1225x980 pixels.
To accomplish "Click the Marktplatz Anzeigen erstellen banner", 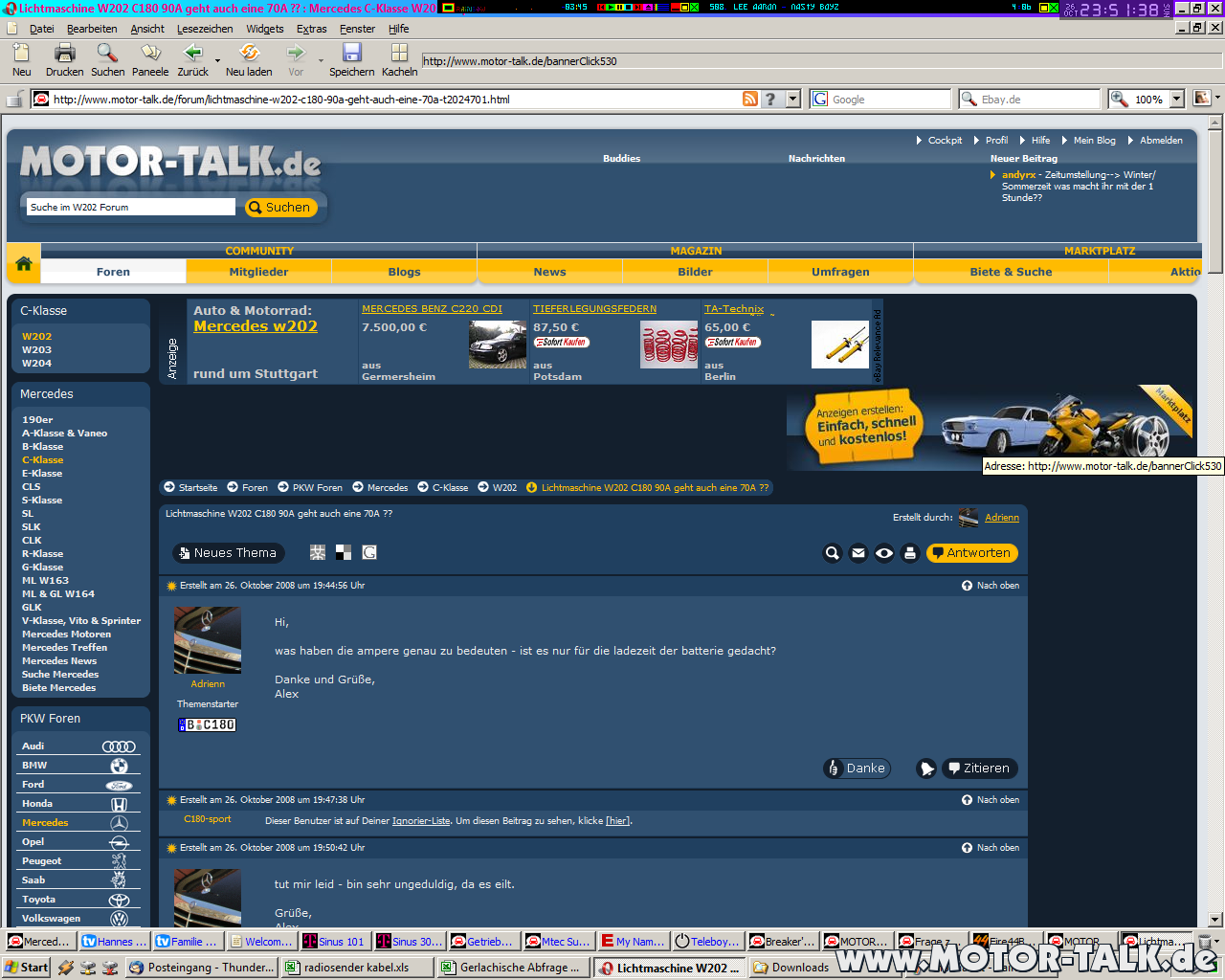I will tap(991, 429).
